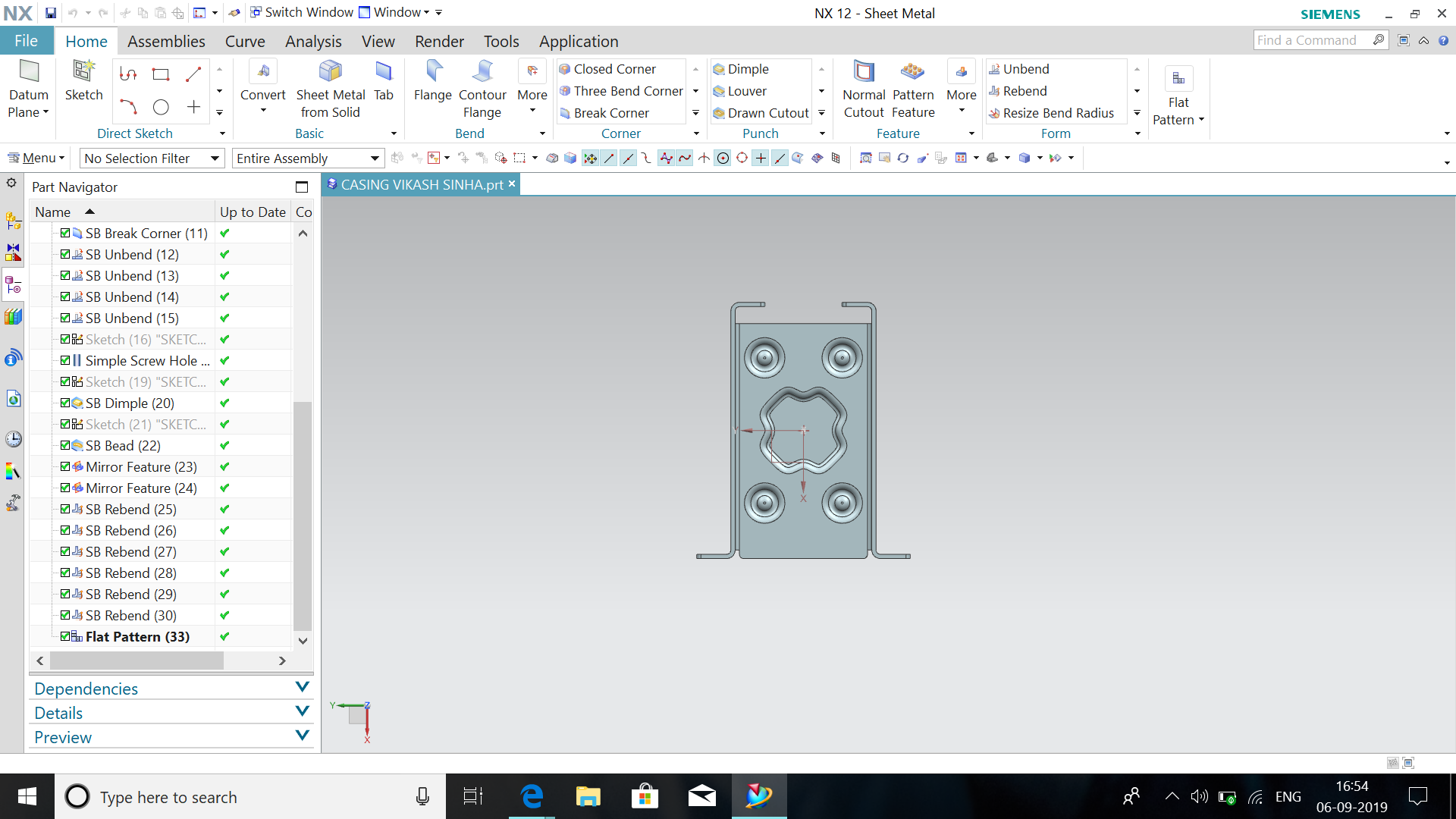Open the Pattern Feature tool
Screen dimensions: 1456x819
point(913,87)
